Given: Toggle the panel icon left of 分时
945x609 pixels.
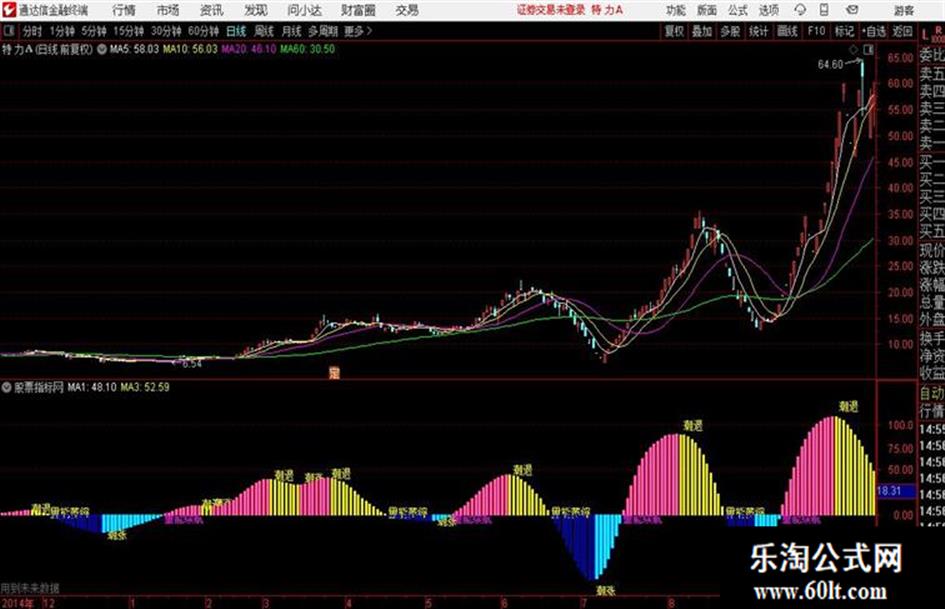Looking at the screenshot, I should tap(8, 31).
